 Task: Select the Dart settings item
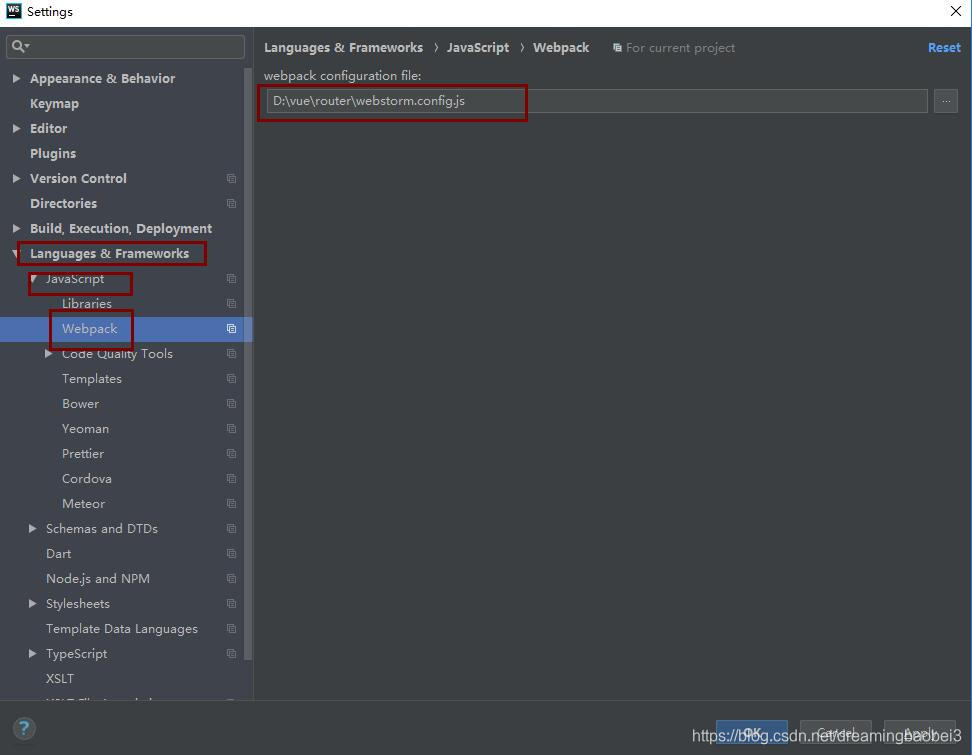[x=58, y=554]
